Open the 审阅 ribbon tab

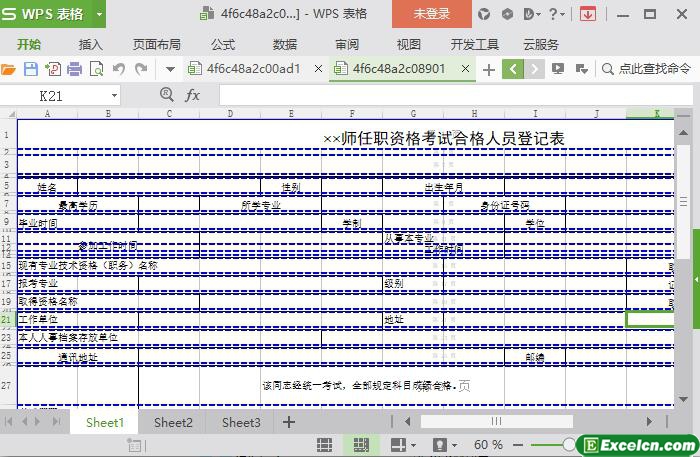click(x=347, y=45)
